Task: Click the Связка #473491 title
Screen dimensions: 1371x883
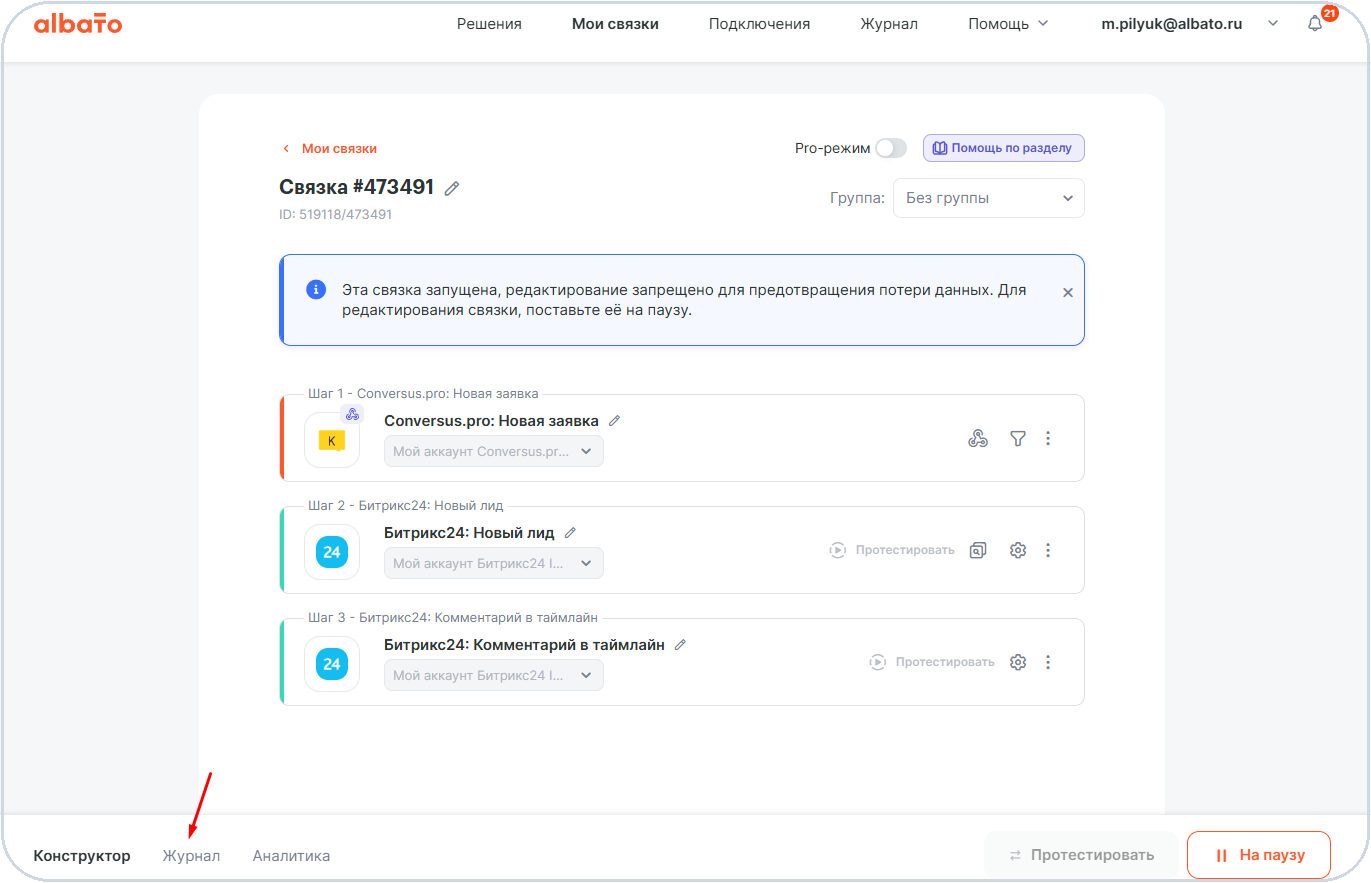Action: click(x=356, y=187)
